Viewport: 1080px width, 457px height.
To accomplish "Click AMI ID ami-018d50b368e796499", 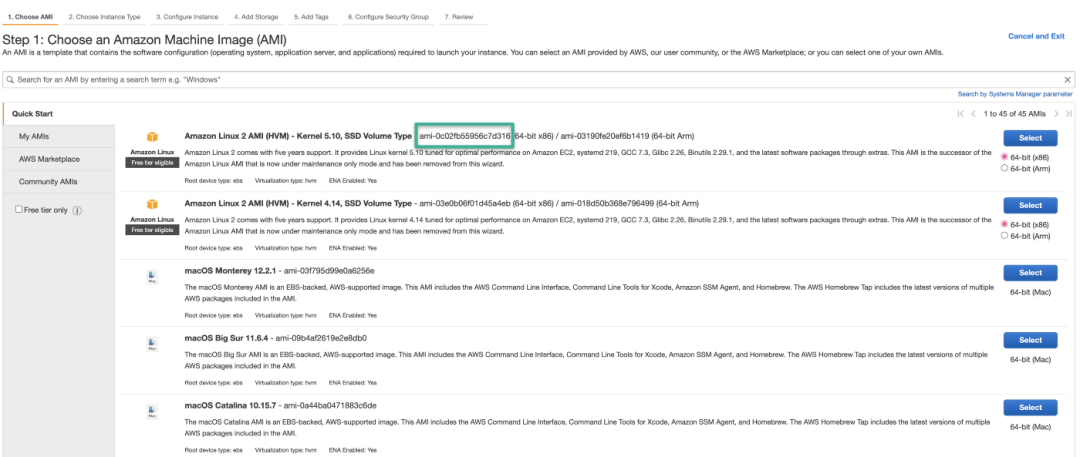I will 608,204.
